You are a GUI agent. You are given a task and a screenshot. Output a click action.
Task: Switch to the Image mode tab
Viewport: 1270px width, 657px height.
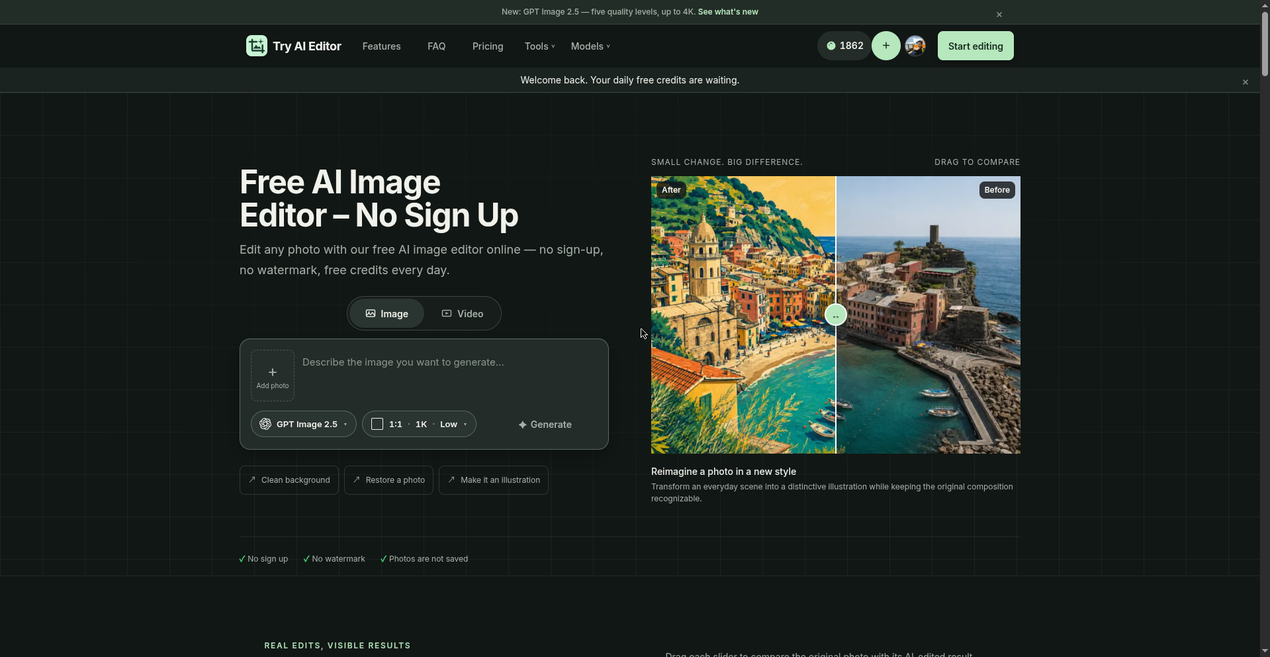pos(387,313)
